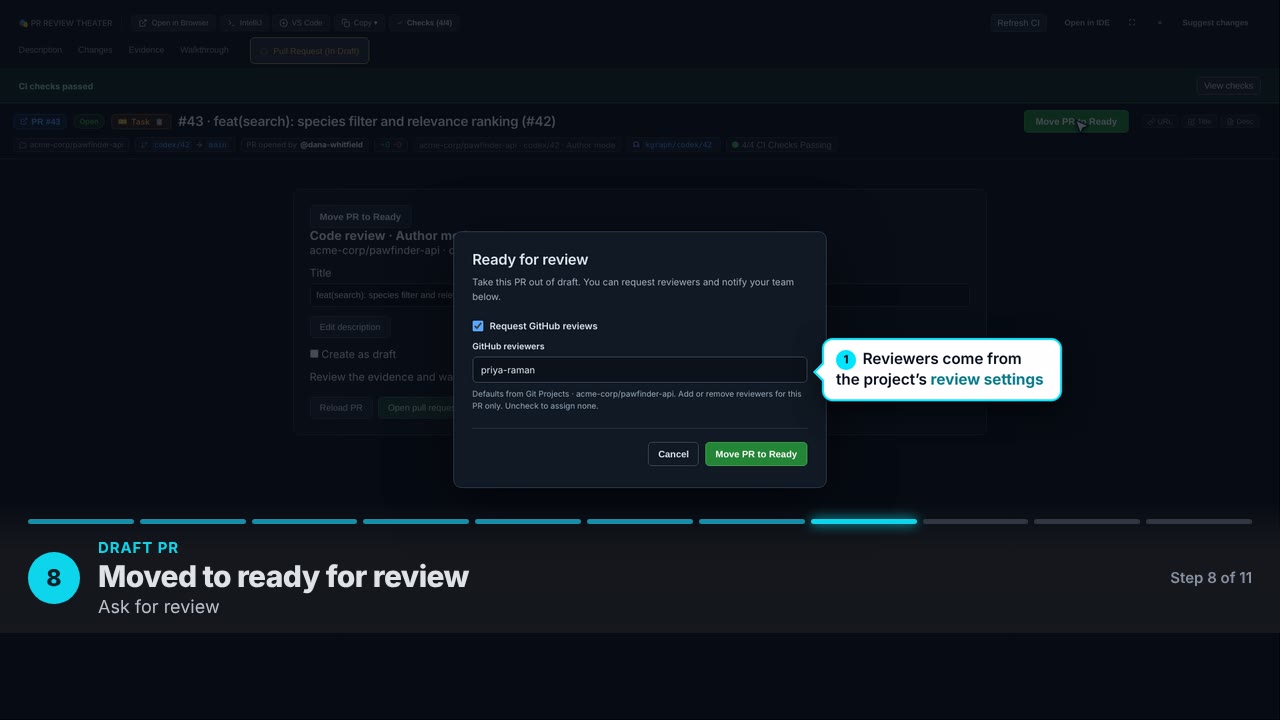The width and height of the screenshot is (1280, 720).
Task: Click the highlighted step 8 progress segment
Action: 864,521
